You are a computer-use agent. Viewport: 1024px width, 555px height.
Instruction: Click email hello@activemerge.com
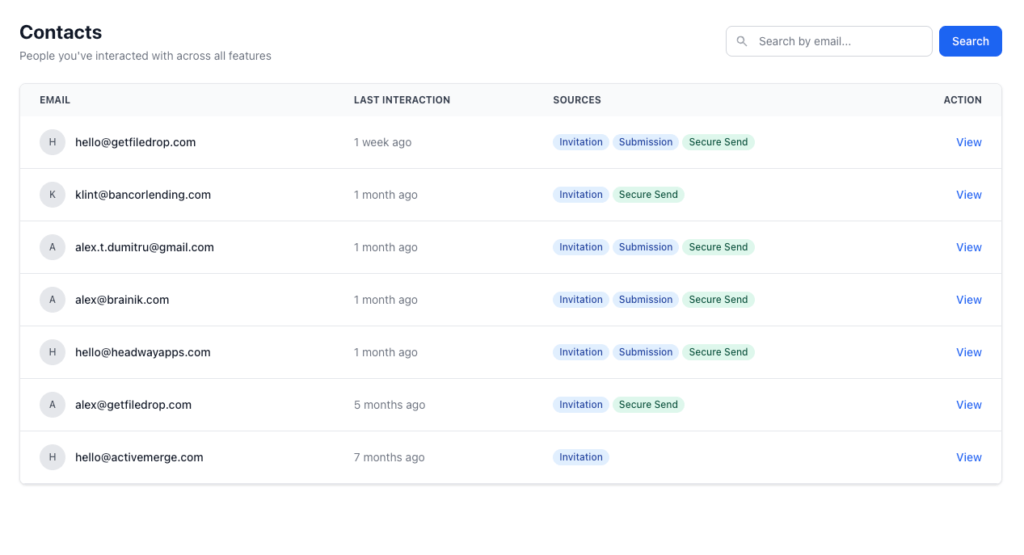coord(139,458)
